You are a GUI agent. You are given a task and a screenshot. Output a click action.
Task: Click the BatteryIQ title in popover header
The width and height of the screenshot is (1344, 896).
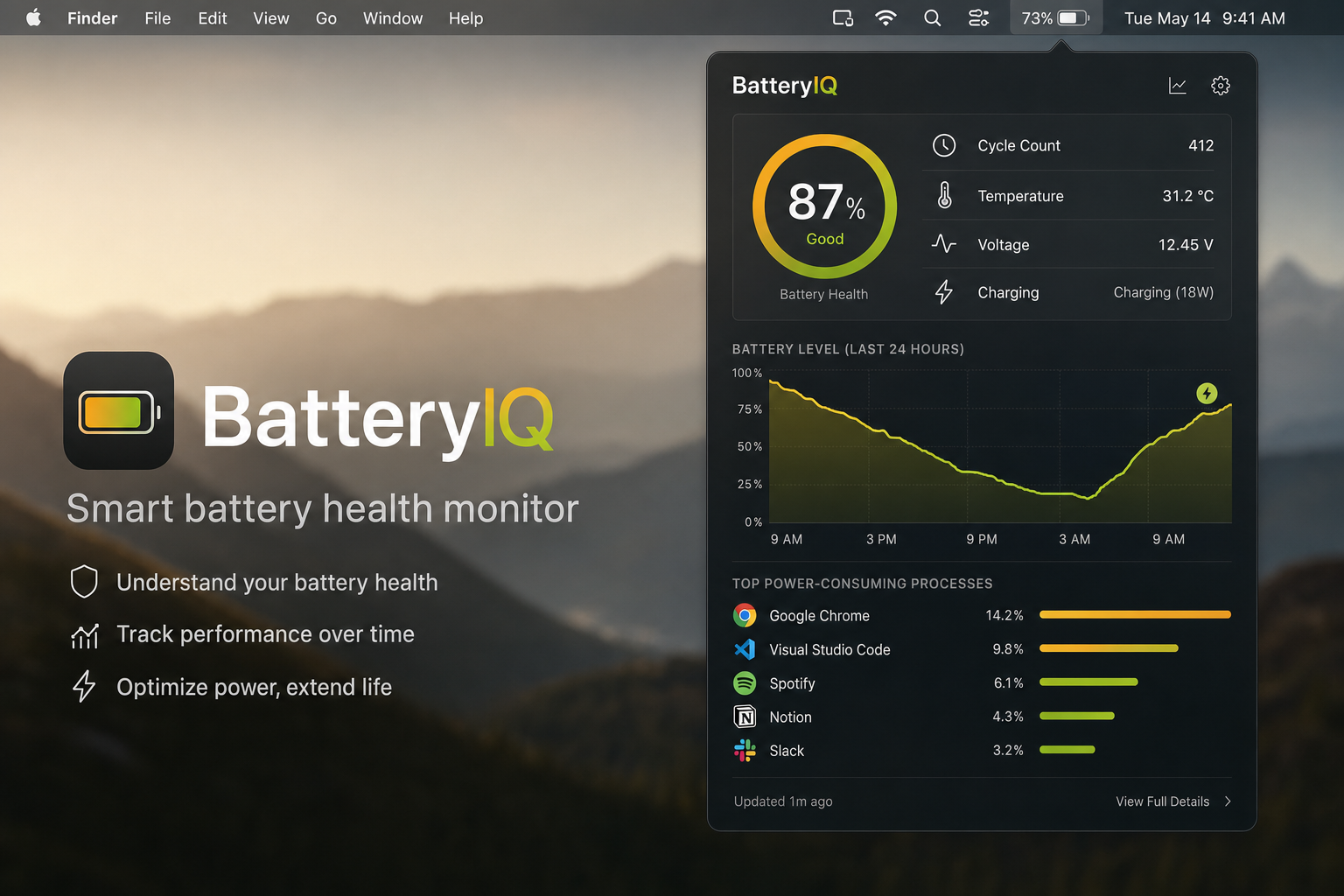click(785, 85)
